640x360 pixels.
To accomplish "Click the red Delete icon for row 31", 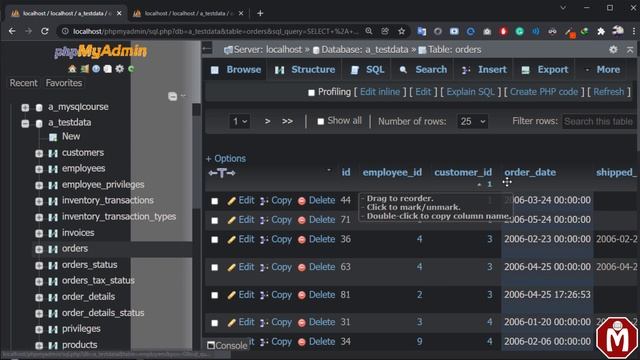I will coord(302,323).
